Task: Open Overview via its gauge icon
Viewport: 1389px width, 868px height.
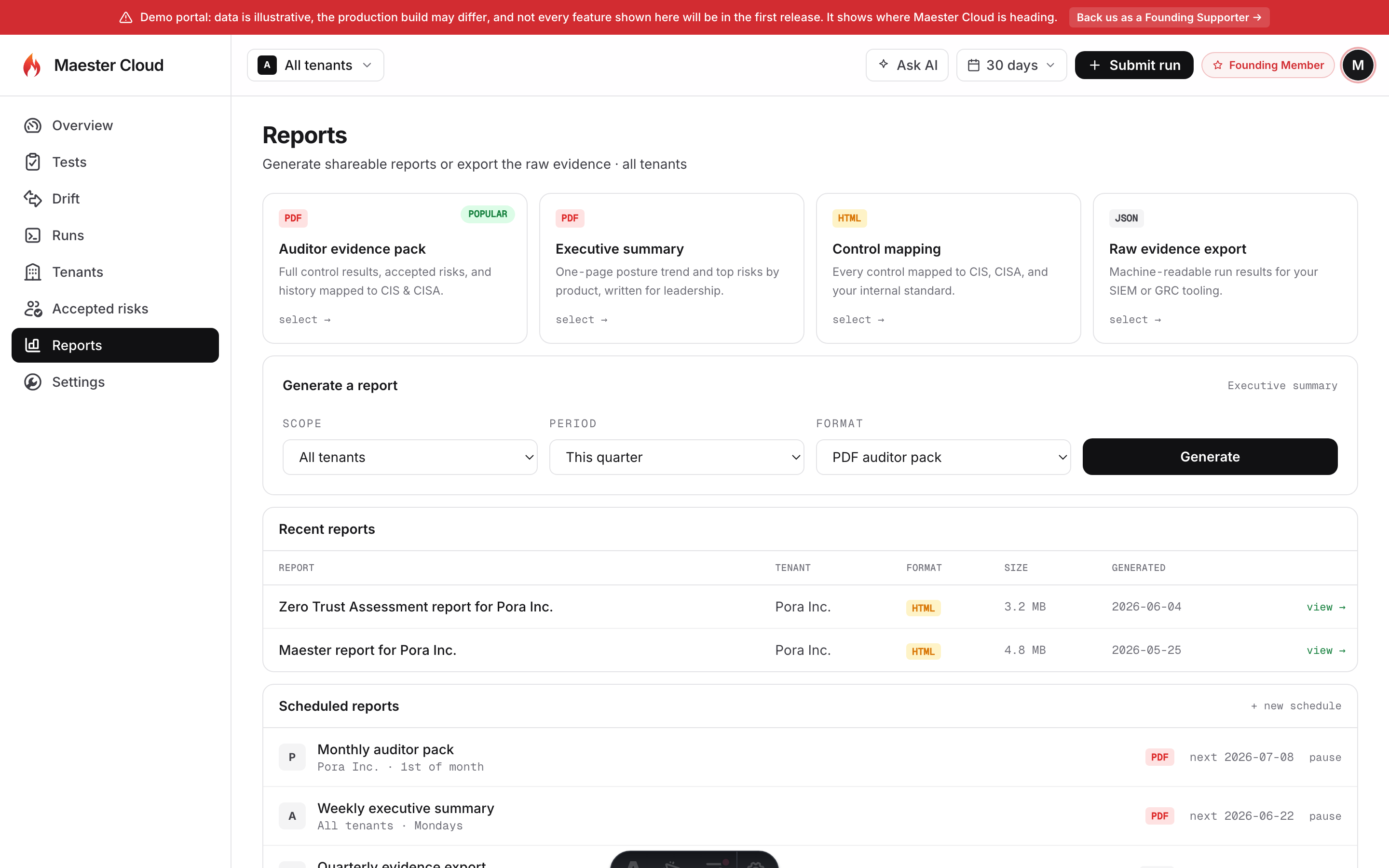Action: coord(33,125)
